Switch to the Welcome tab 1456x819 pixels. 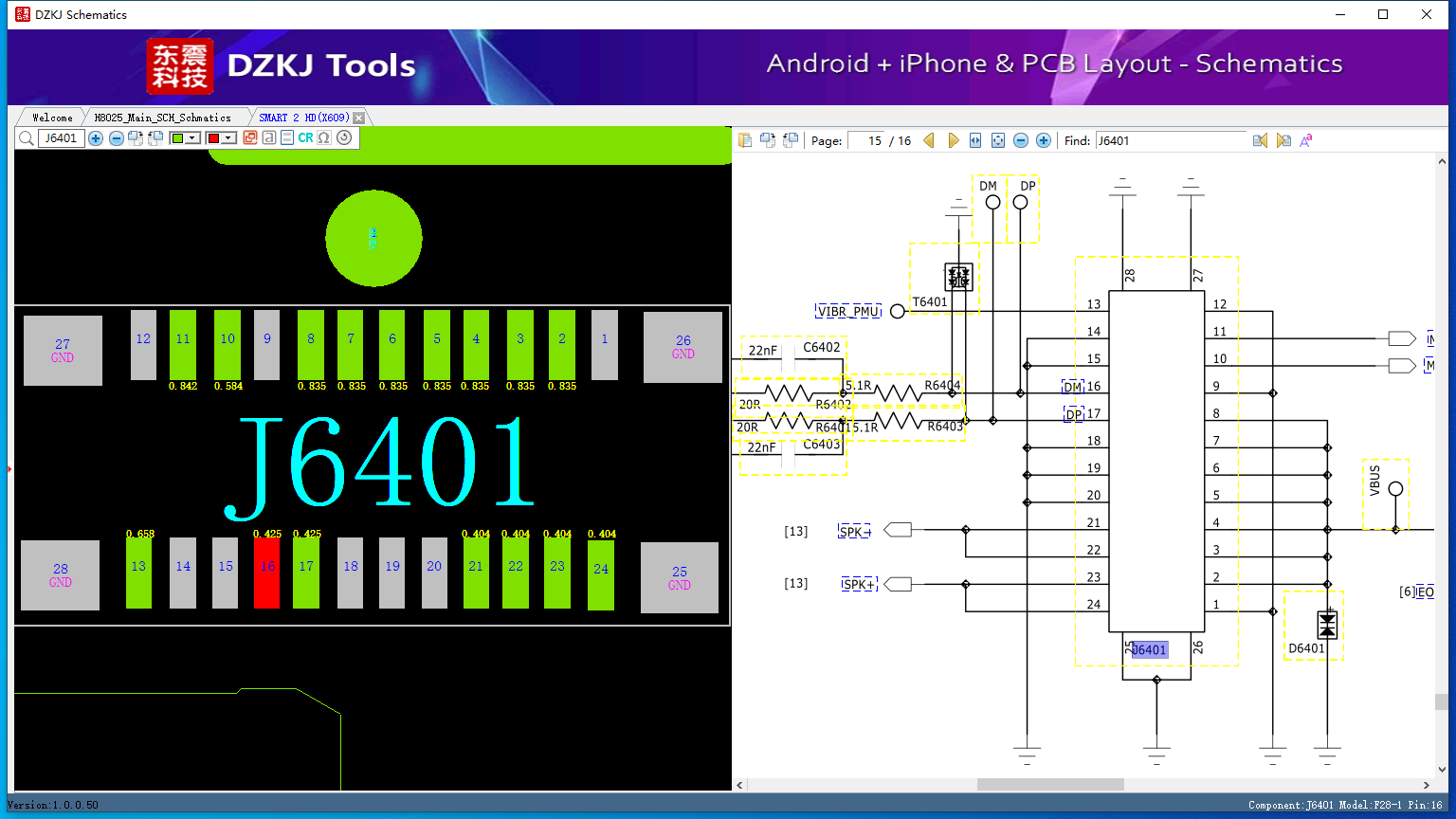pos(52,118)
